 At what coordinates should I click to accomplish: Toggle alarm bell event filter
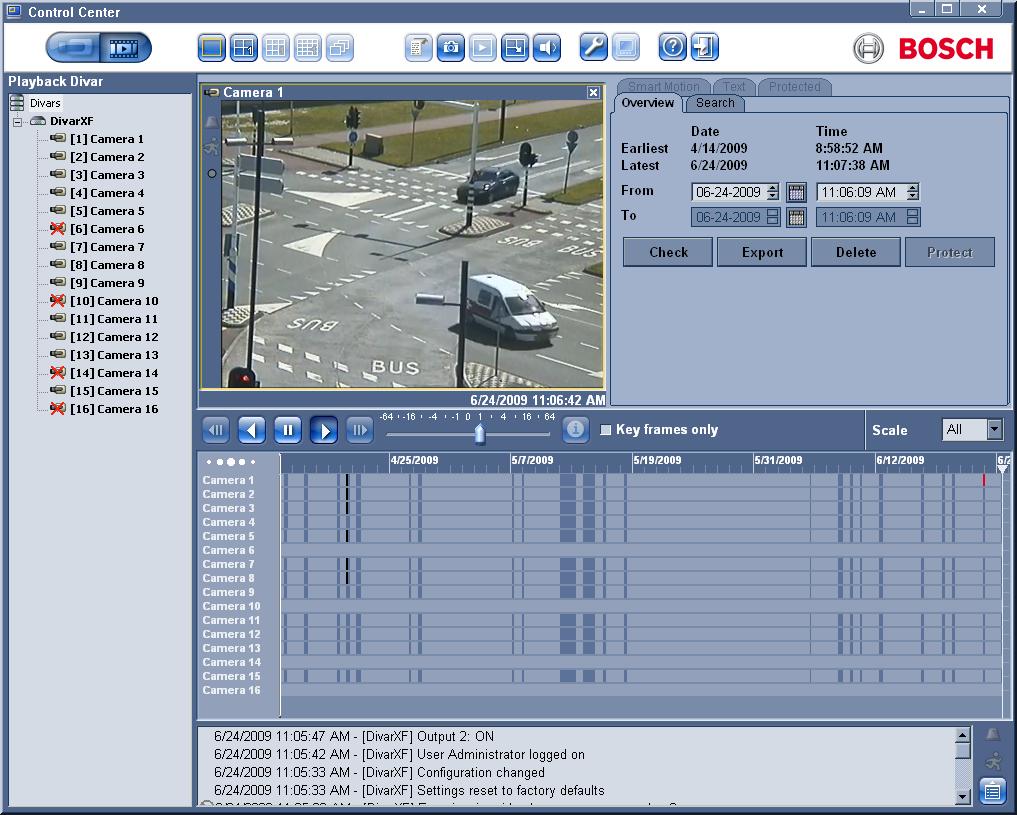click(x=992, y=734)
